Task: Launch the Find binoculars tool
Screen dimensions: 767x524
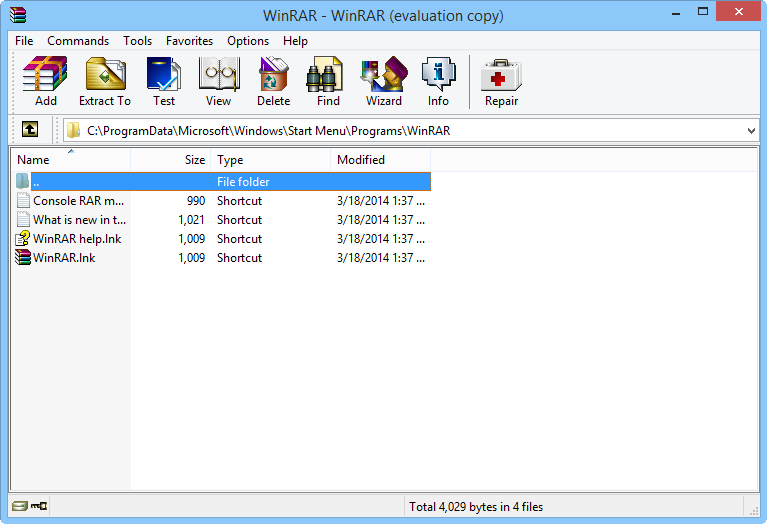Action: coord(328,81)
